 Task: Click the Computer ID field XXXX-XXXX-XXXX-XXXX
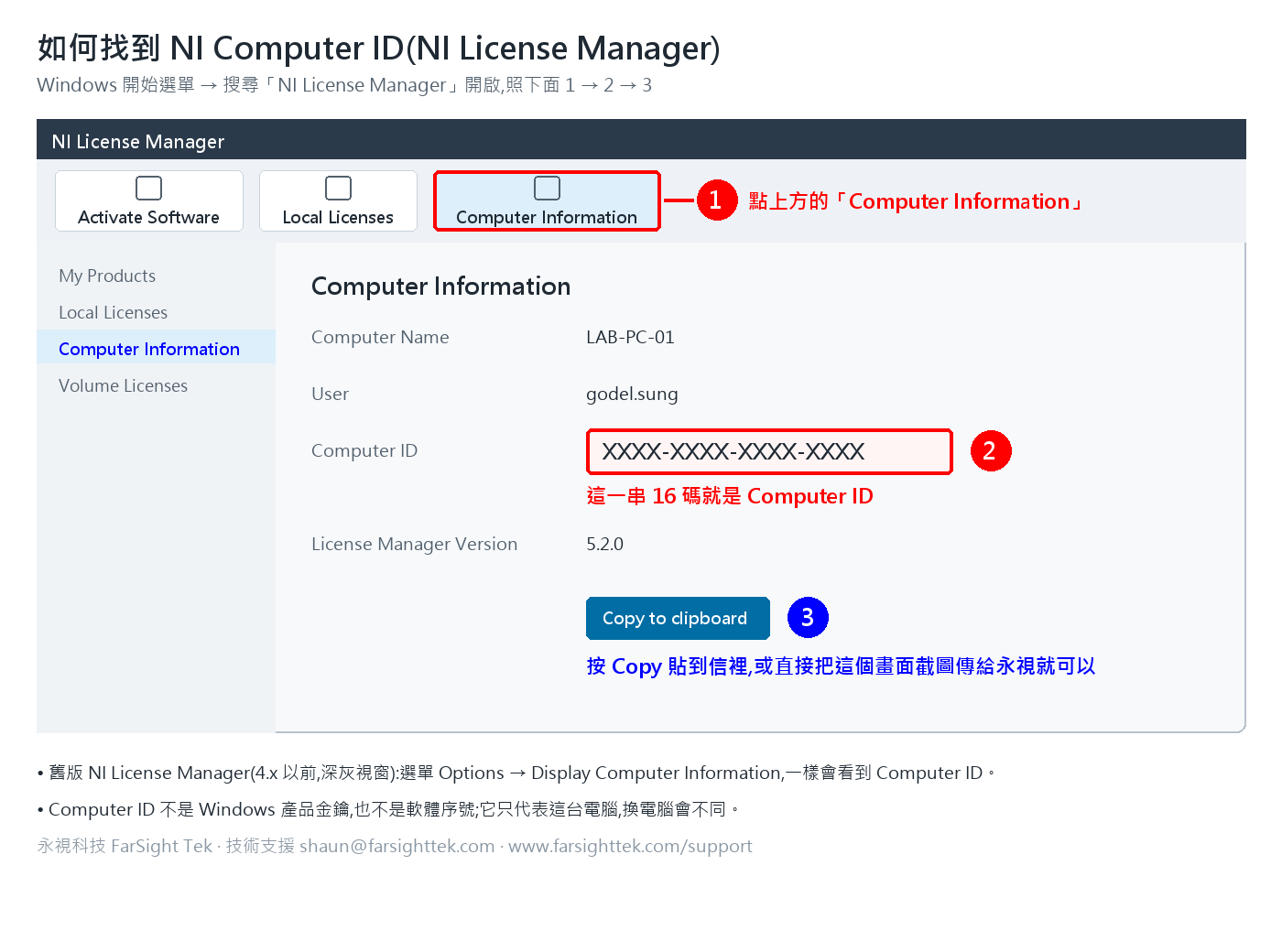click(769, 451)
